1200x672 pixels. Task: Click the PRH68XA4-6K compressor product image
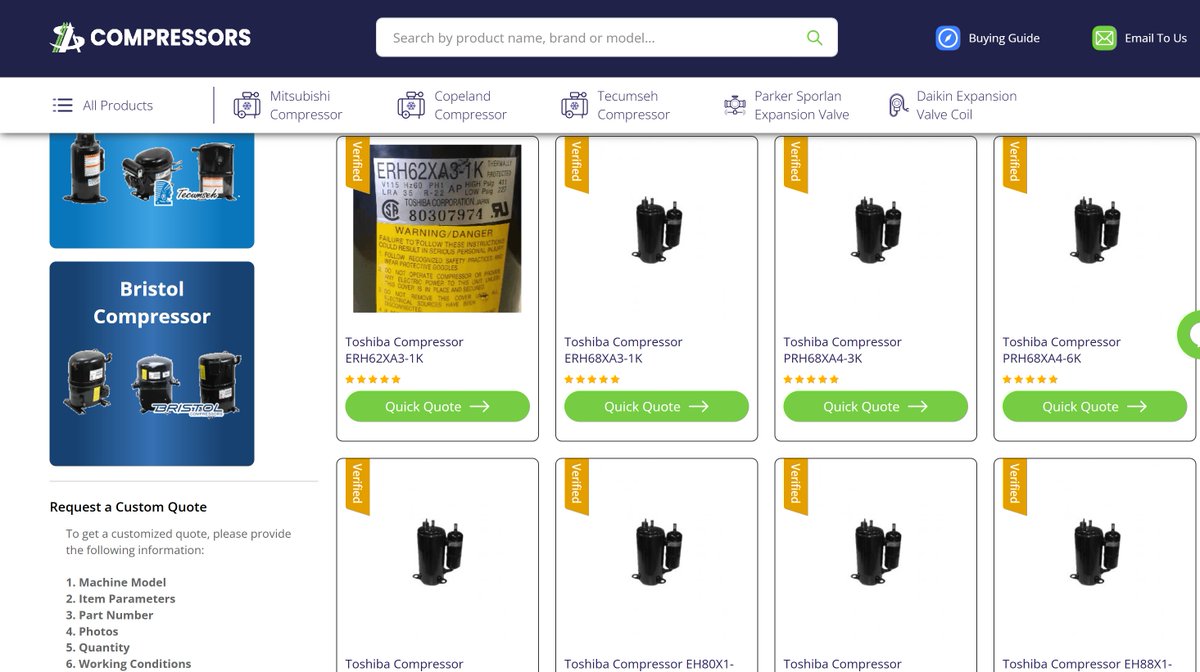coord(1094,229)
